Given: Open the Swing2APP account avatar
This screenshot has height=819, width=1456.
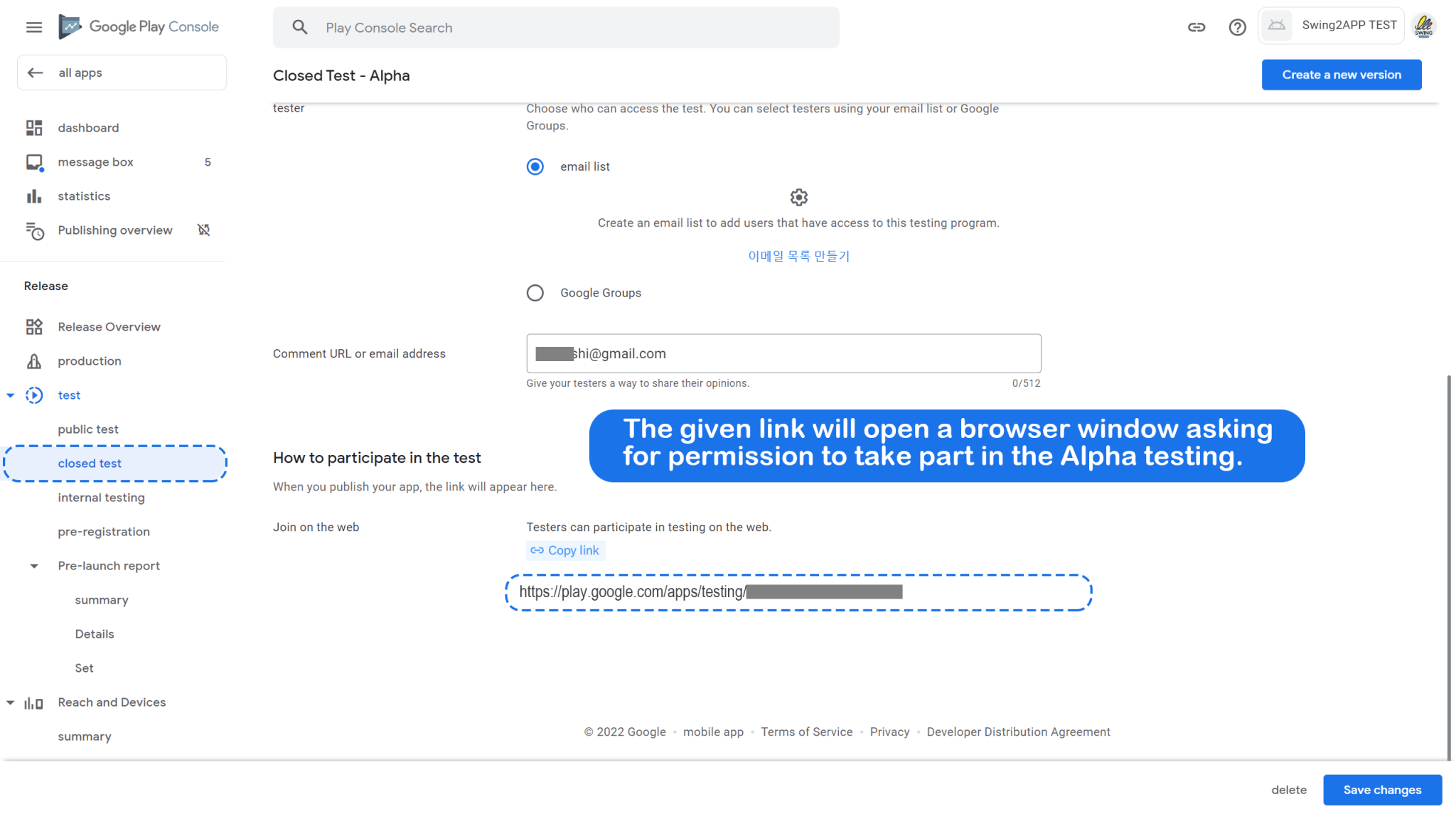Looking at the screenshot, I should click(x=1424, y=26).
